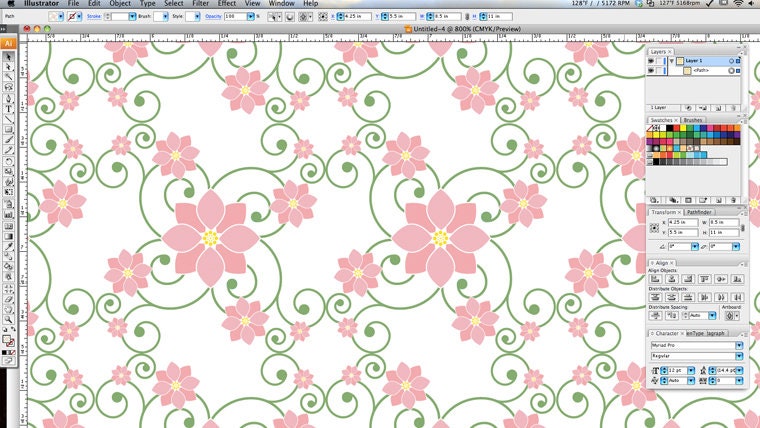Pick the yellow swatch in first row
Screen dimensions: 760x428
[x=683, y=128]
